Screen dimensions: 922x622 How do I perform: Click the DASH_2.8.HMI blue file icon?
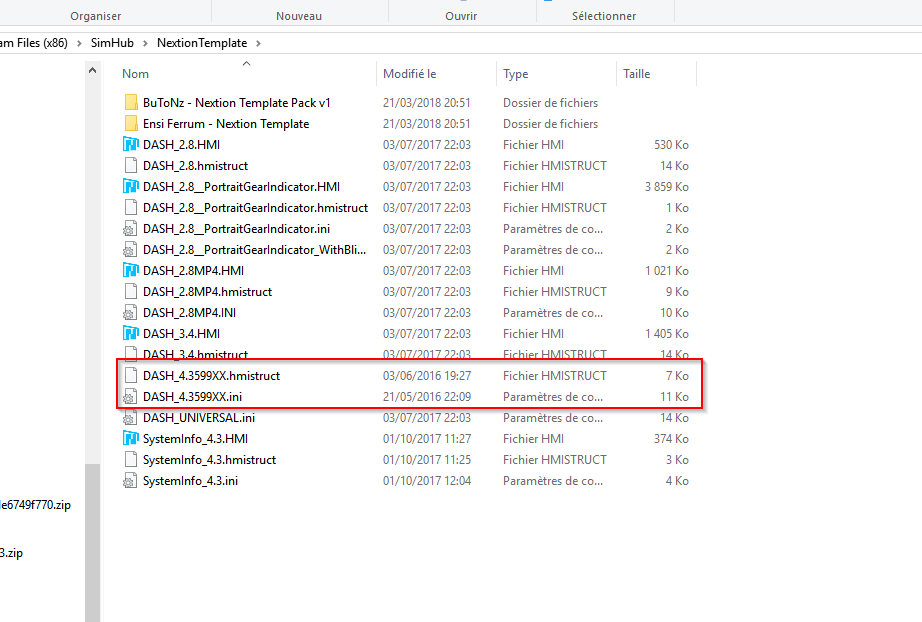(x=131, y=144)
